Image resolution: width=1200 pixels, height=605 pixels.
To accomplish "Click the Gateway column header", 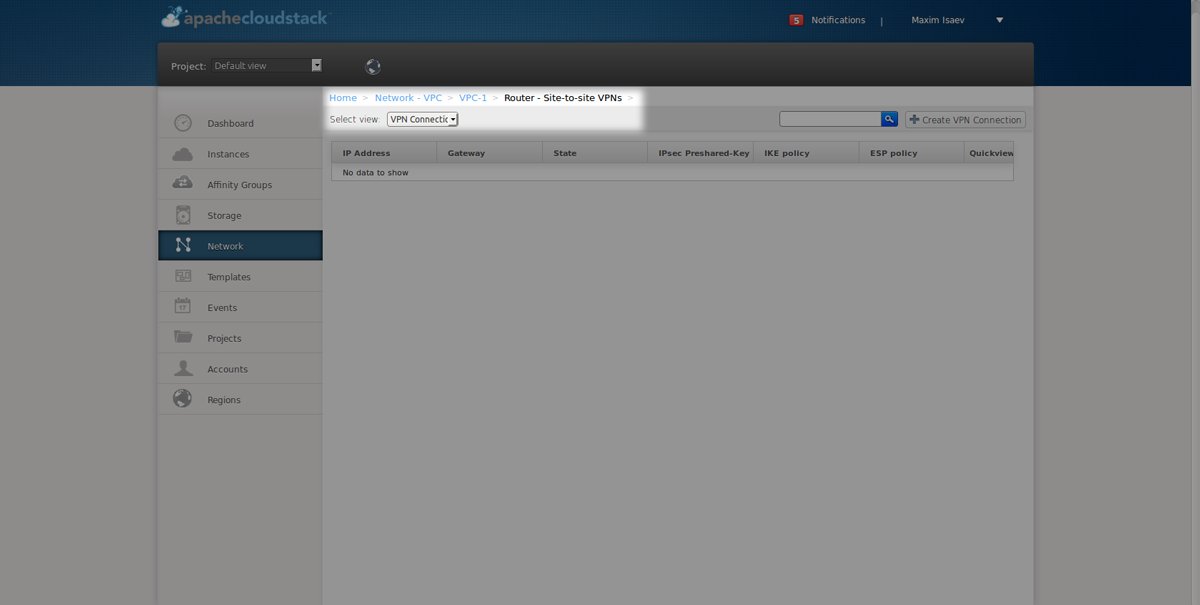I will (489, 153).
